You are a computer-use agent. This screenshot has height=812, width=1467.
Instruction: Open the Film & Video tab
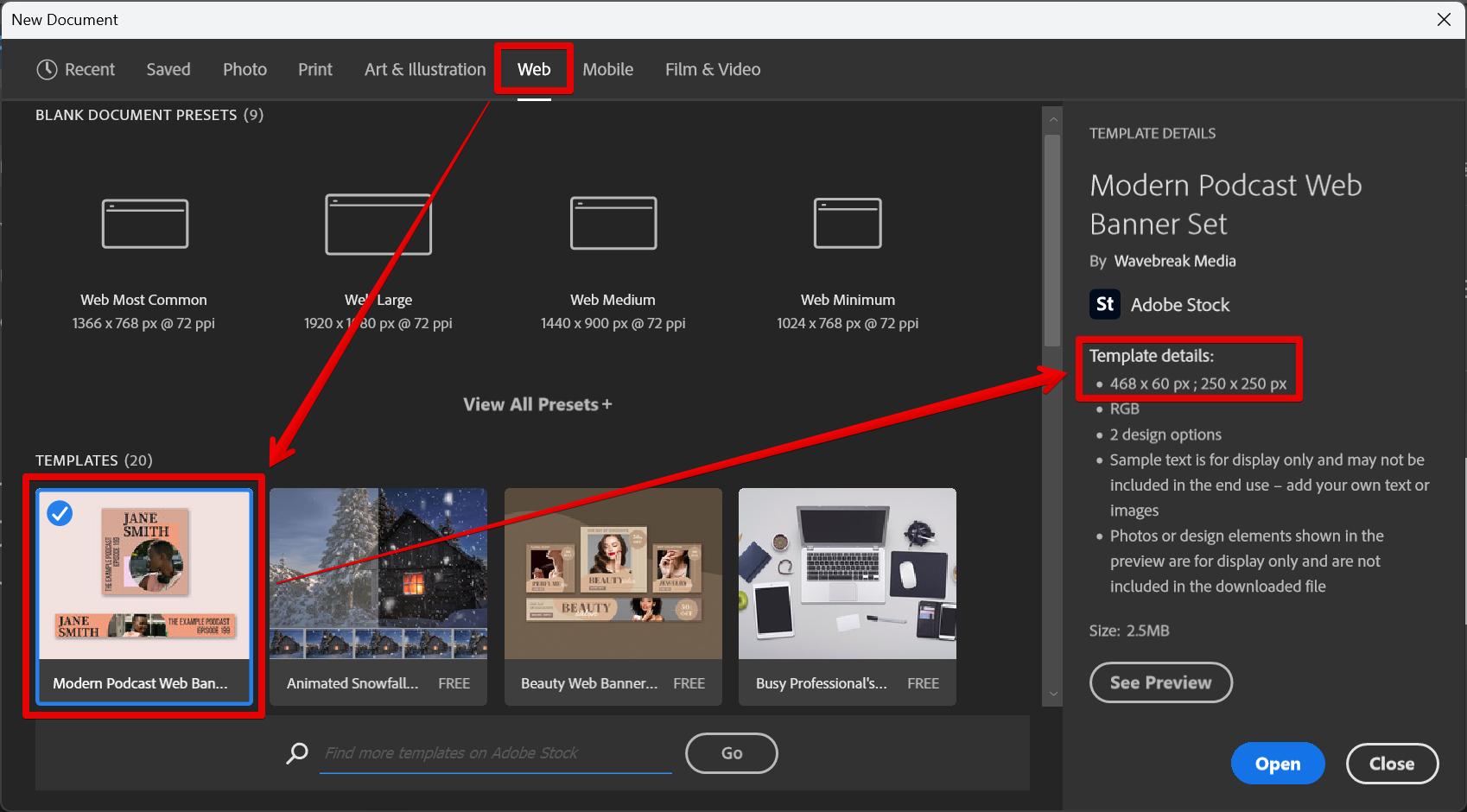(713, 70)
